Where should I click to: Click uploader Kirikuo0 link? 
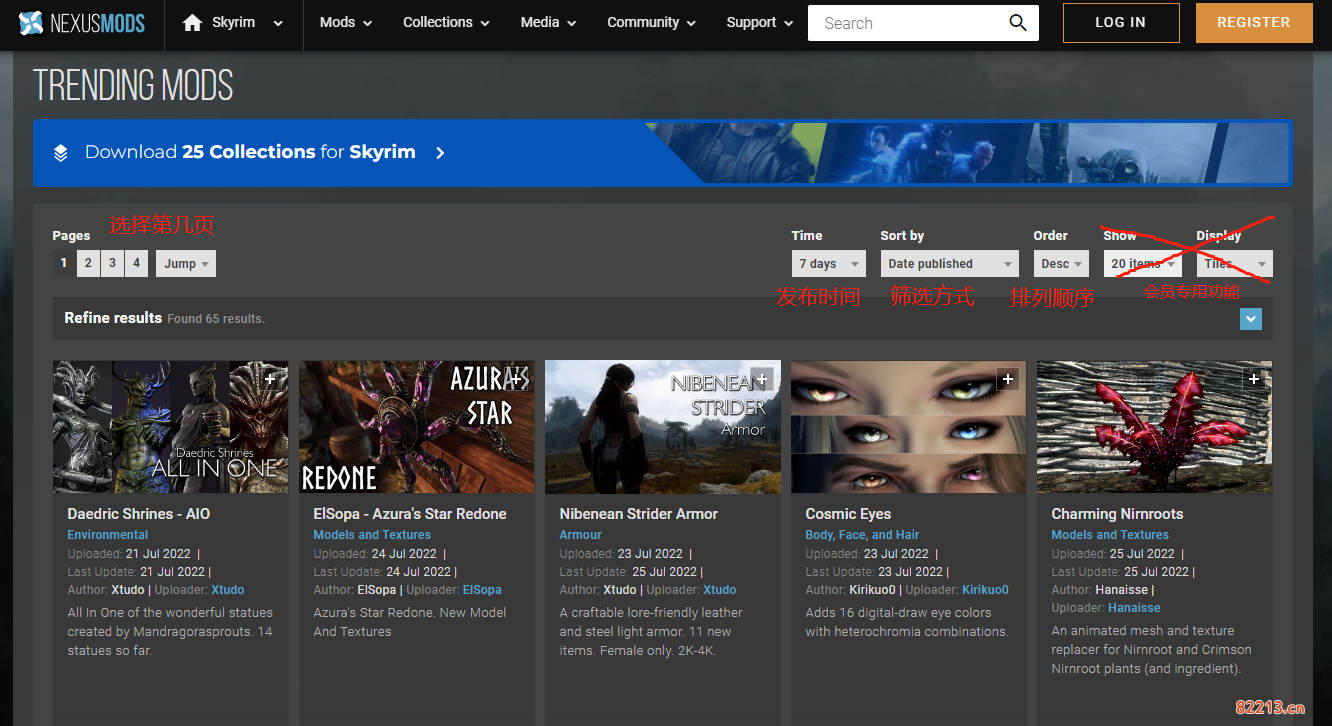985,590
